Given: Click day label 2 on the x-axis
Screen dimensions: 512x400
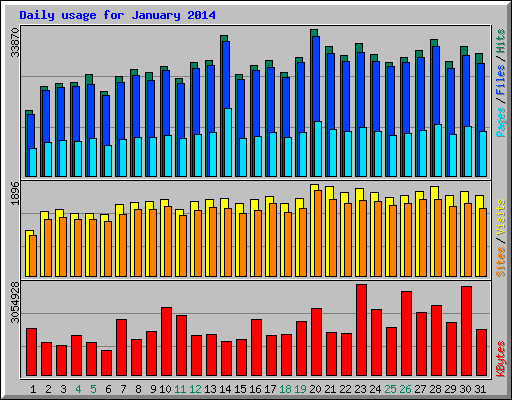Looking at the screenshot, I should [48, 389].
